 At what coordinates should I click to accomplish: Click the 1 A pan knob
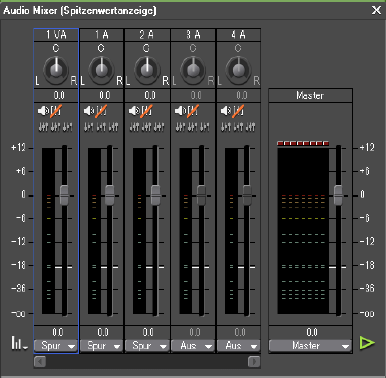[101, 70]
